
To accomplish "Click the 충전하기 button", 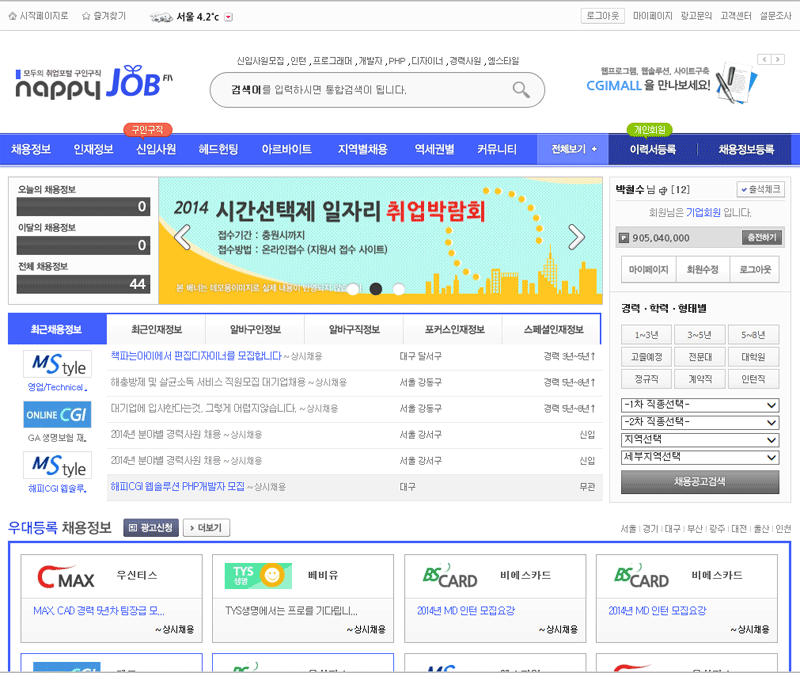I will [x=760, y=238].
